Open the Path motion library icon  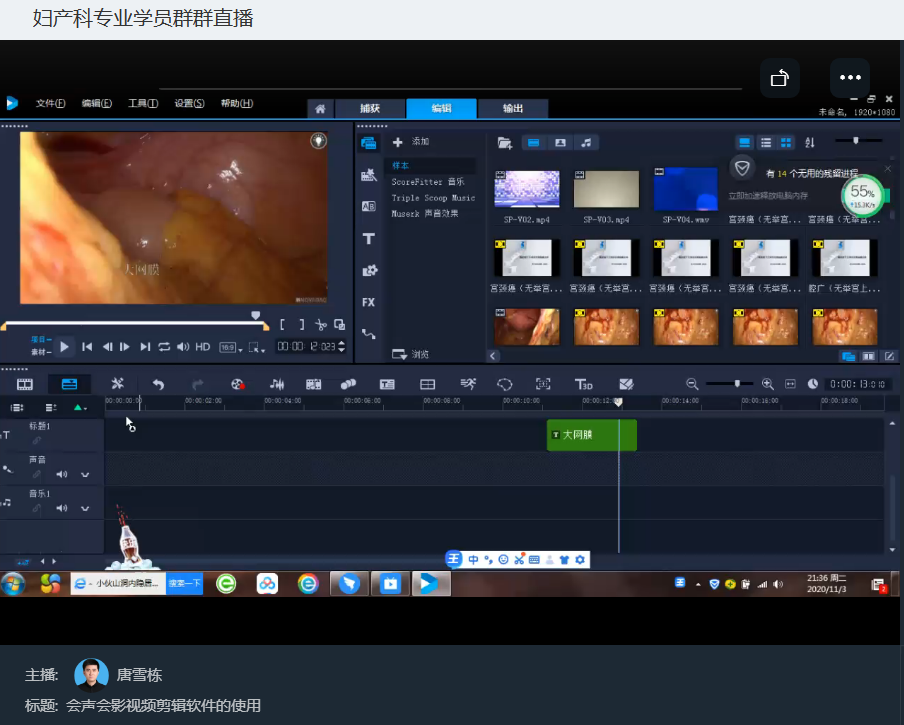coord(368,334)
